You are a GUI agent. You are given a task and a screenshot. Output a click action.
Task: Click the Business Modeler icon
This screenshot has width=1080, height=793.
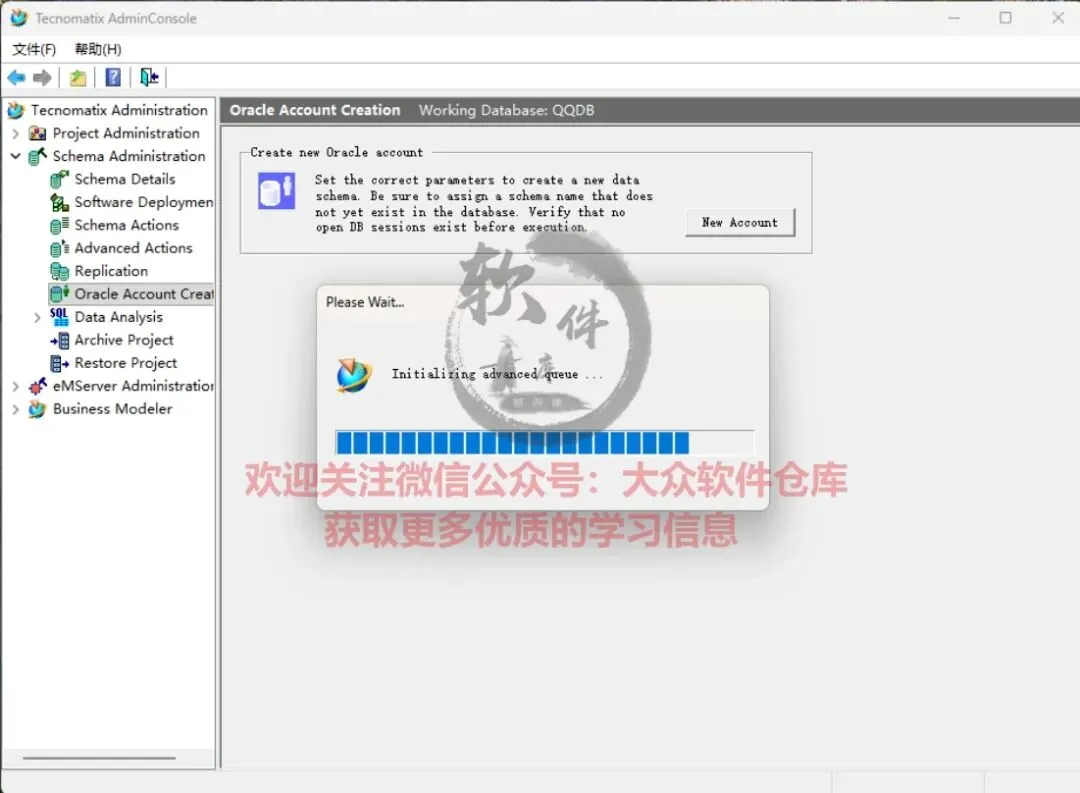(37, 409)
